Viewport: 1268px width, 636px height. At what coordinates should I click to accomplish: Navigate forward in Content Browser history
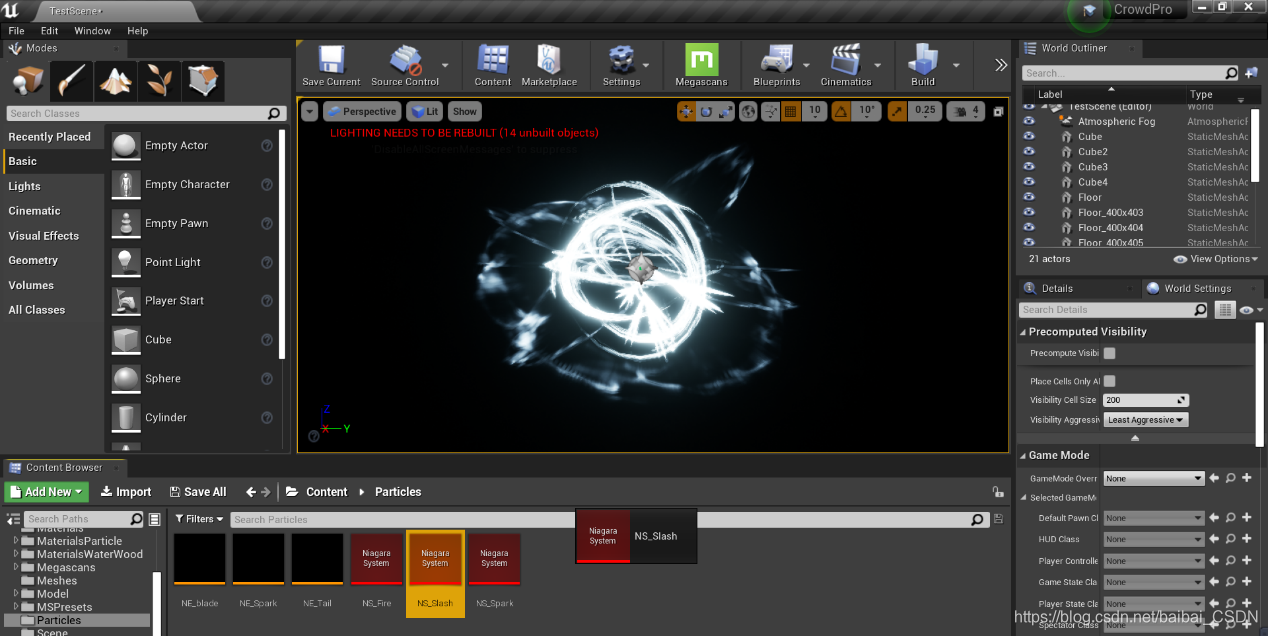[x=266, y=492]
